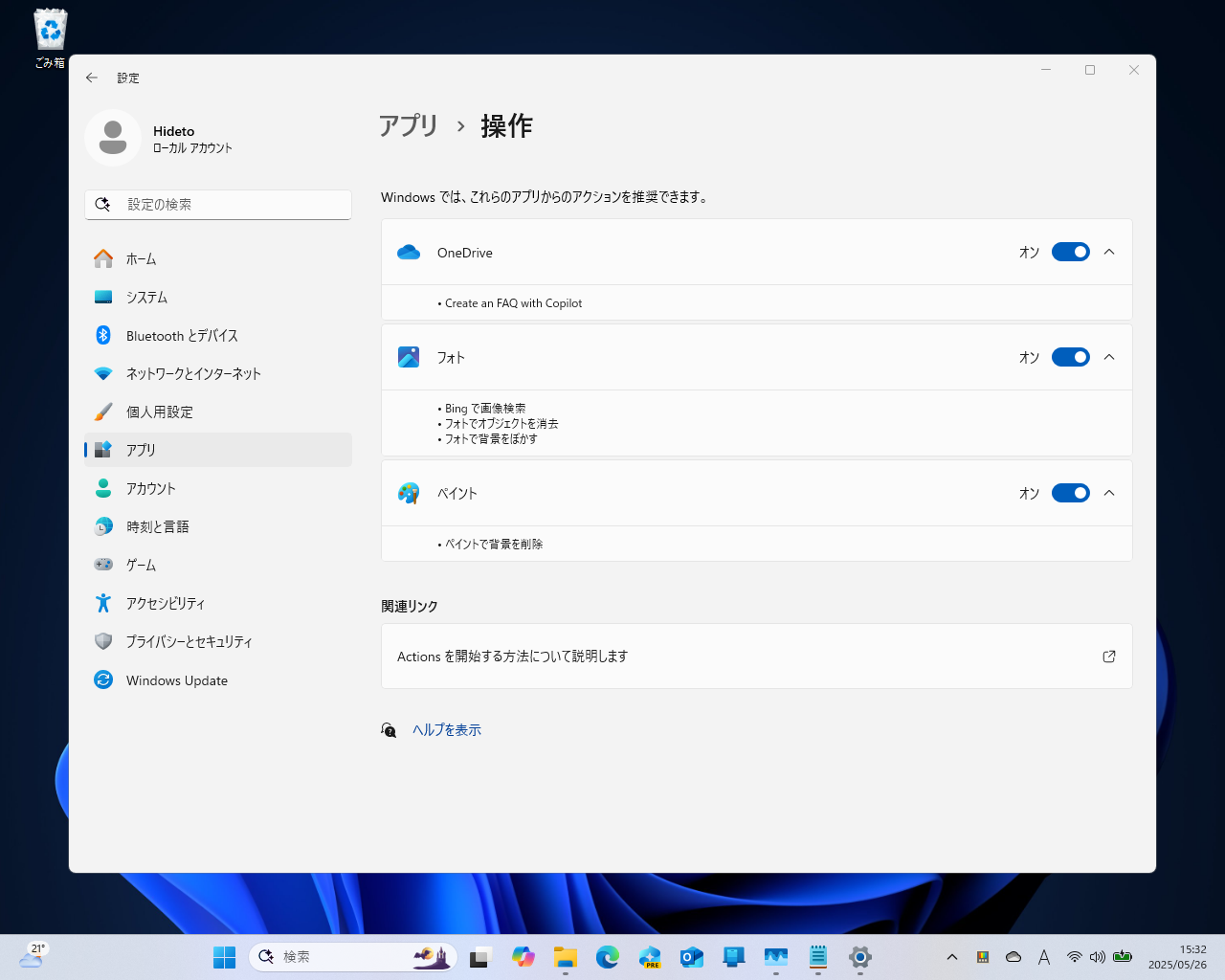Screen dimensions: 1225x980
Task: Click the taskbar 検索 box
Action: 353,957
